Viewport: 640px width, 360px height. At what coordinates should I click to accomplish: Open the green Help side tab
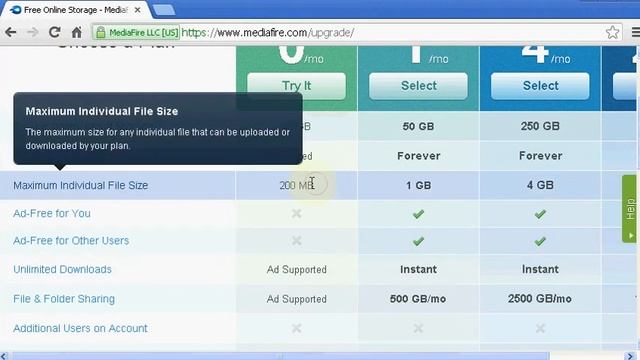tap(629, 209)
